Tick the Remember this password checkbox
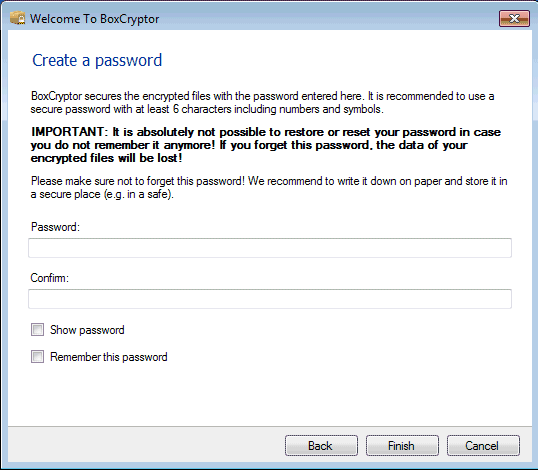The width and height of the screenshot is (538, 470). 37,356
